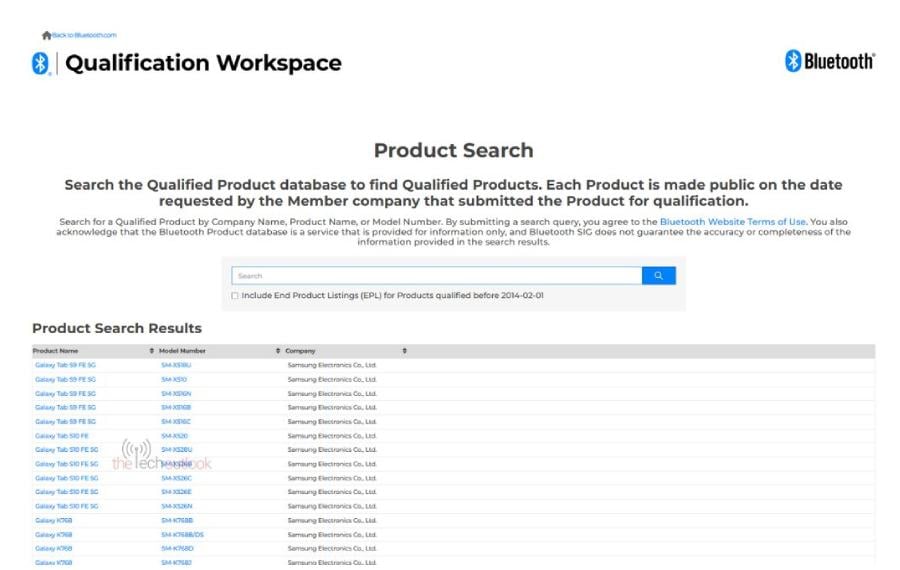Open the Bluetooth Website Terms of Use link
900x570 pixels.
click(732, 222)
